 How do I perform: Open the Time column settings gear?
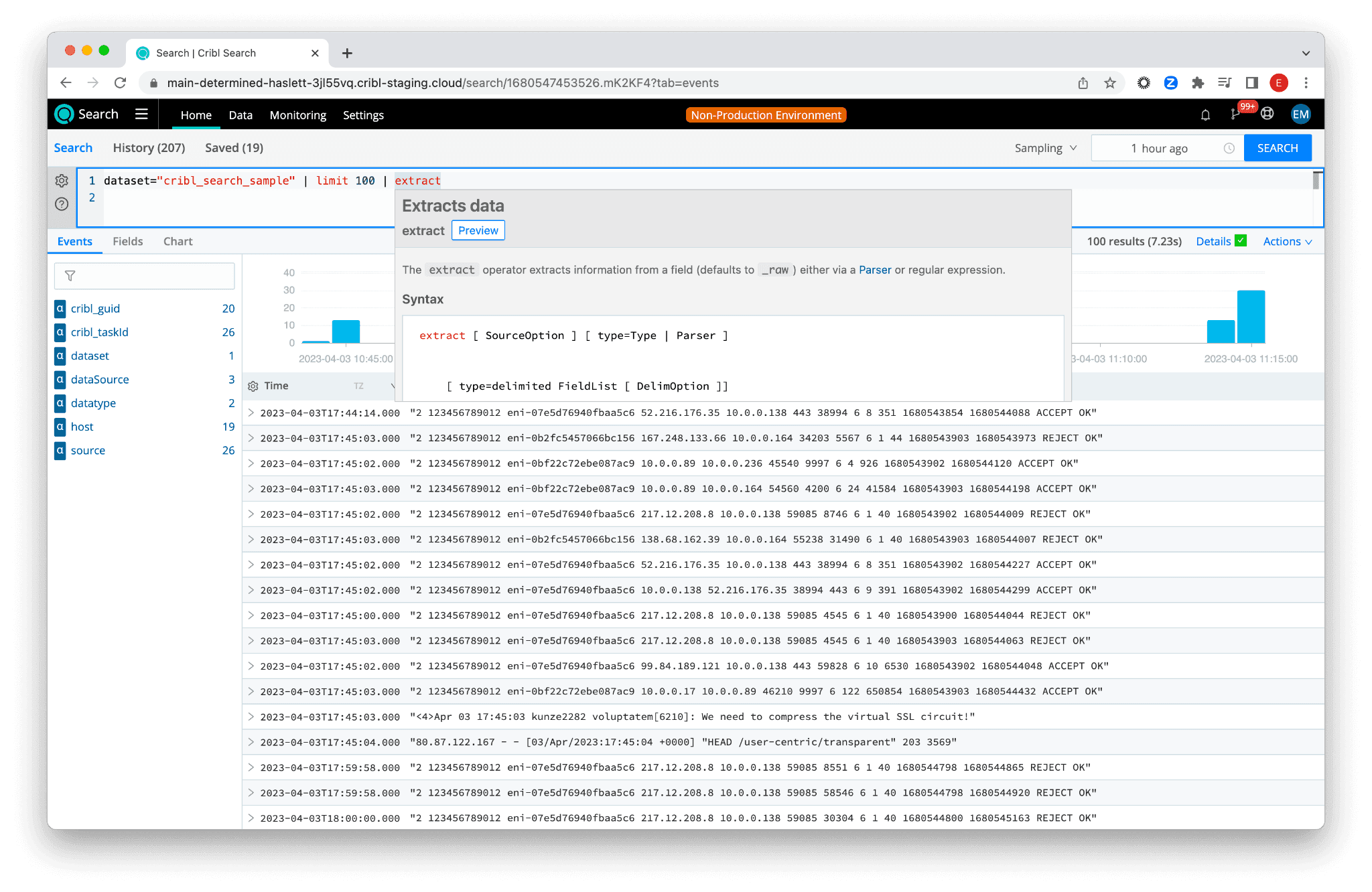[x=253, y=386]
